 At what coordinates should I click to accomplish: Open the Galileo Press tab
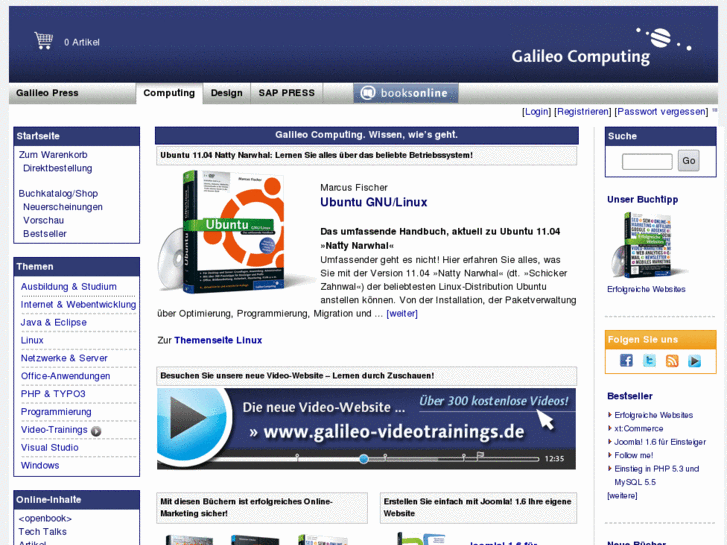point(47,93)
